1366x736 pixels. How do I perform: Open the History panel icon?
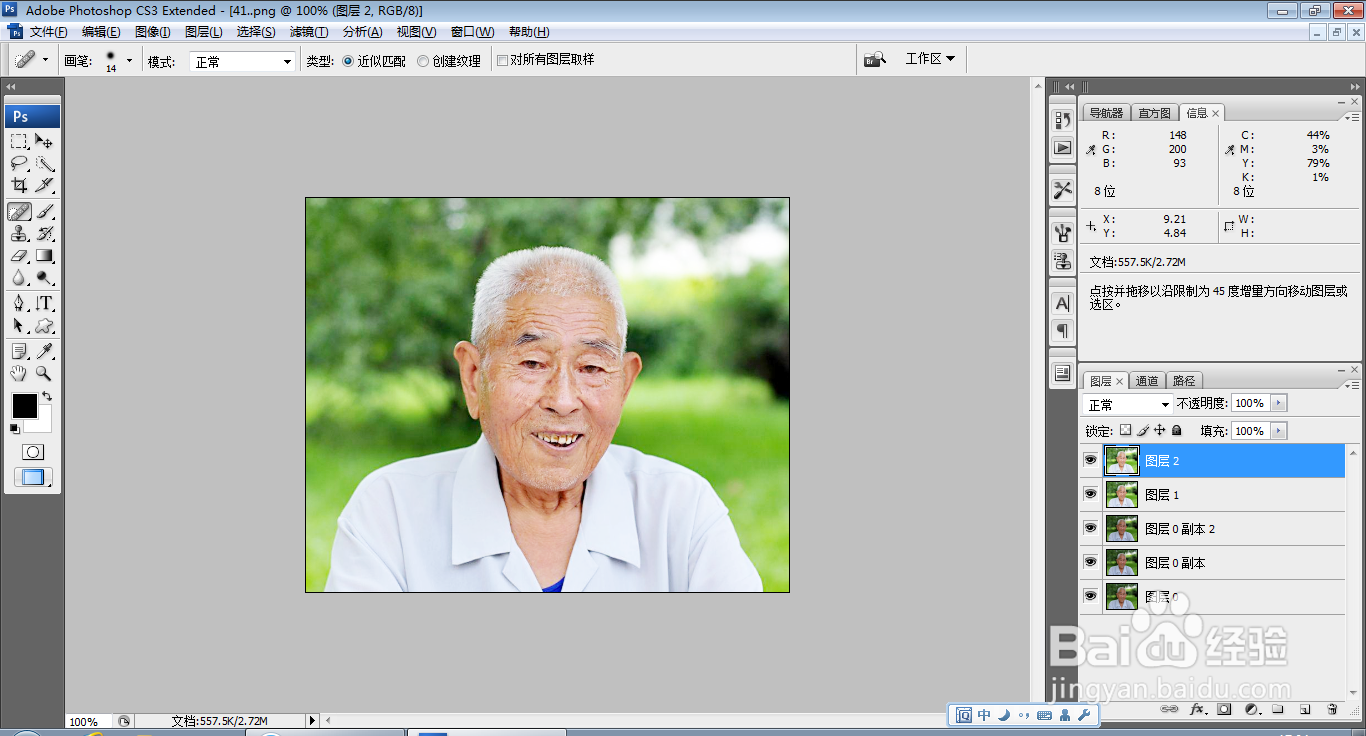tap(1062, 120)
